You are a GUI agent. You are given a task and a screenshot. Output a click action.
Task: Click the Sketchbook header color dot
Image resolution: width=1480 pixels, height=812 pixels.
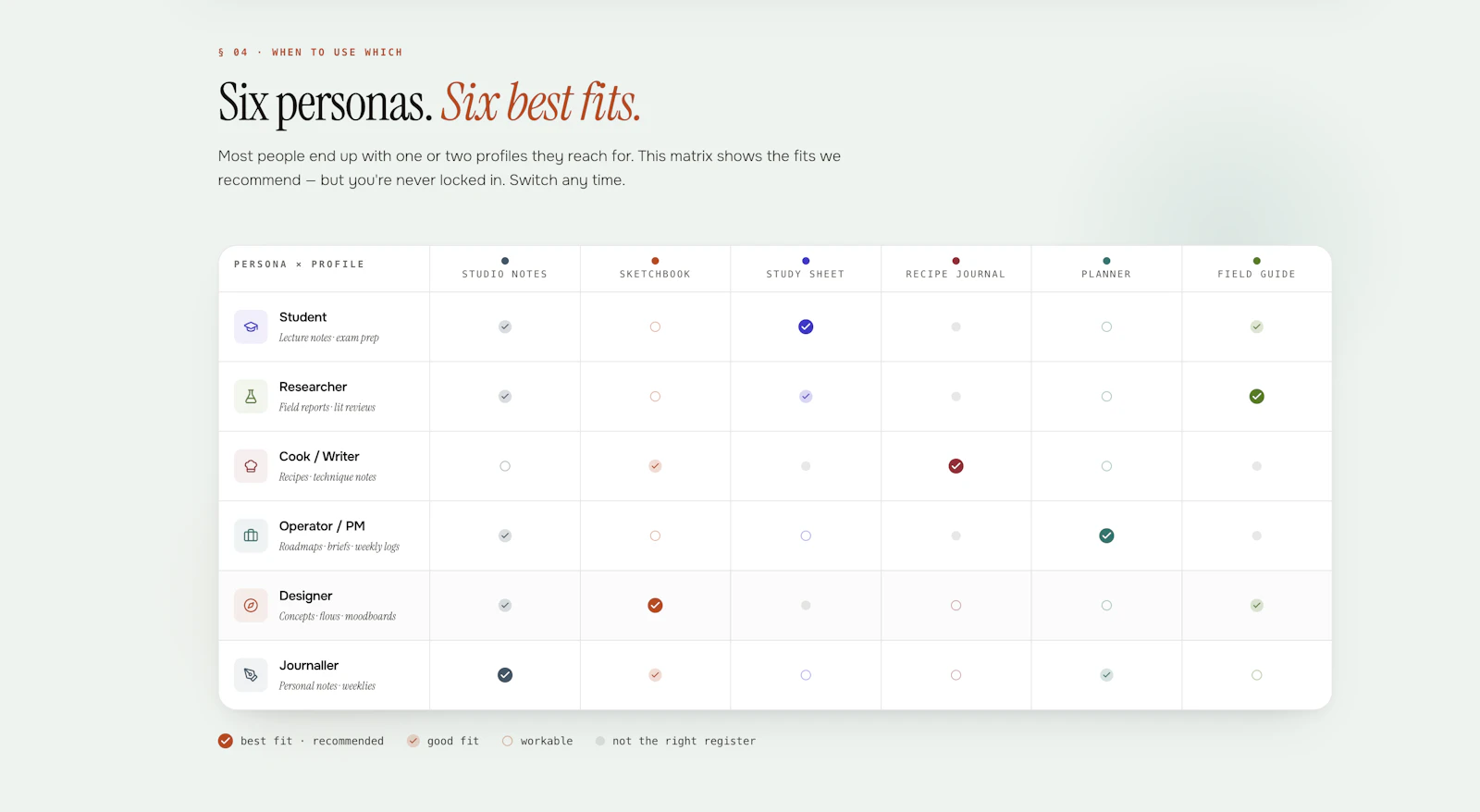(x=655, y=261)
